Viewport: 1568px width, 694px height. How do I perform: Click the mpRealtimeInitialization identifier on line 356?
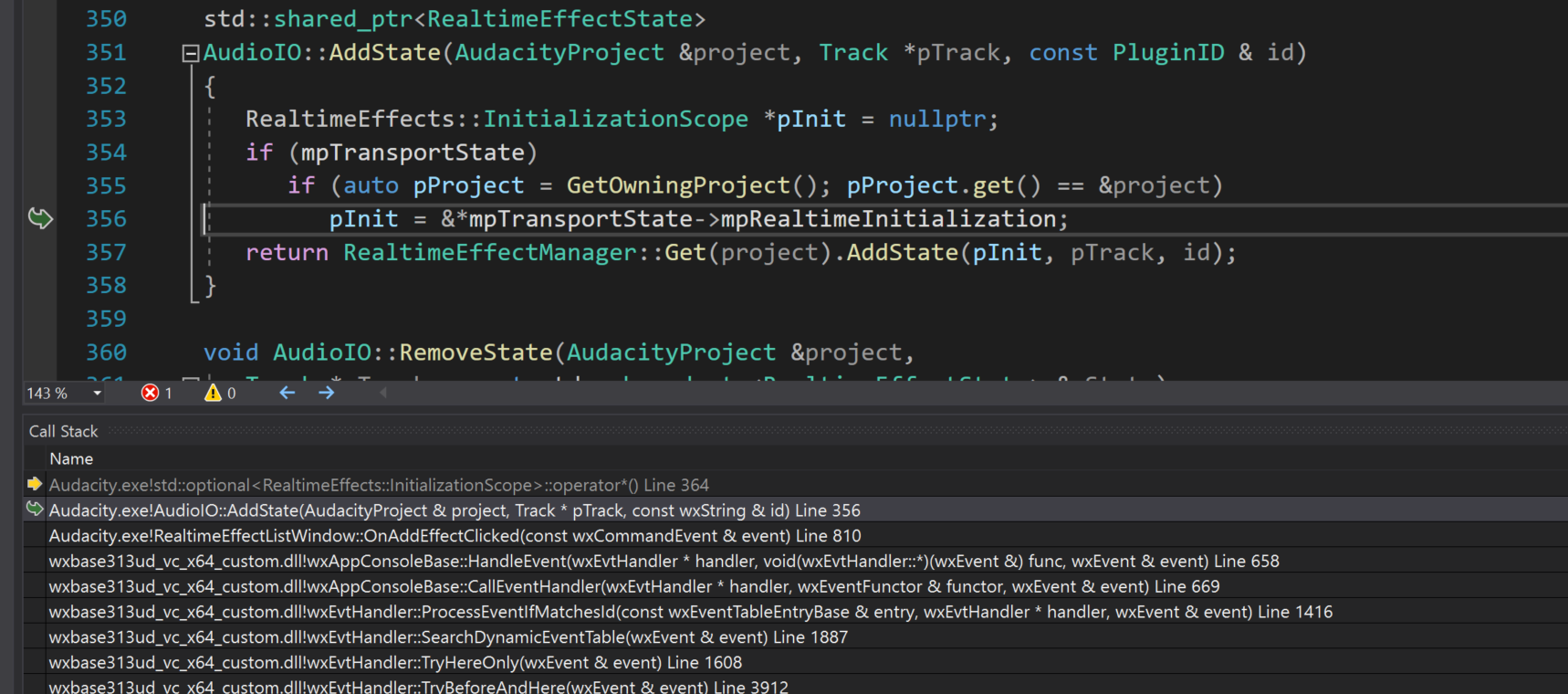point(888,219)
